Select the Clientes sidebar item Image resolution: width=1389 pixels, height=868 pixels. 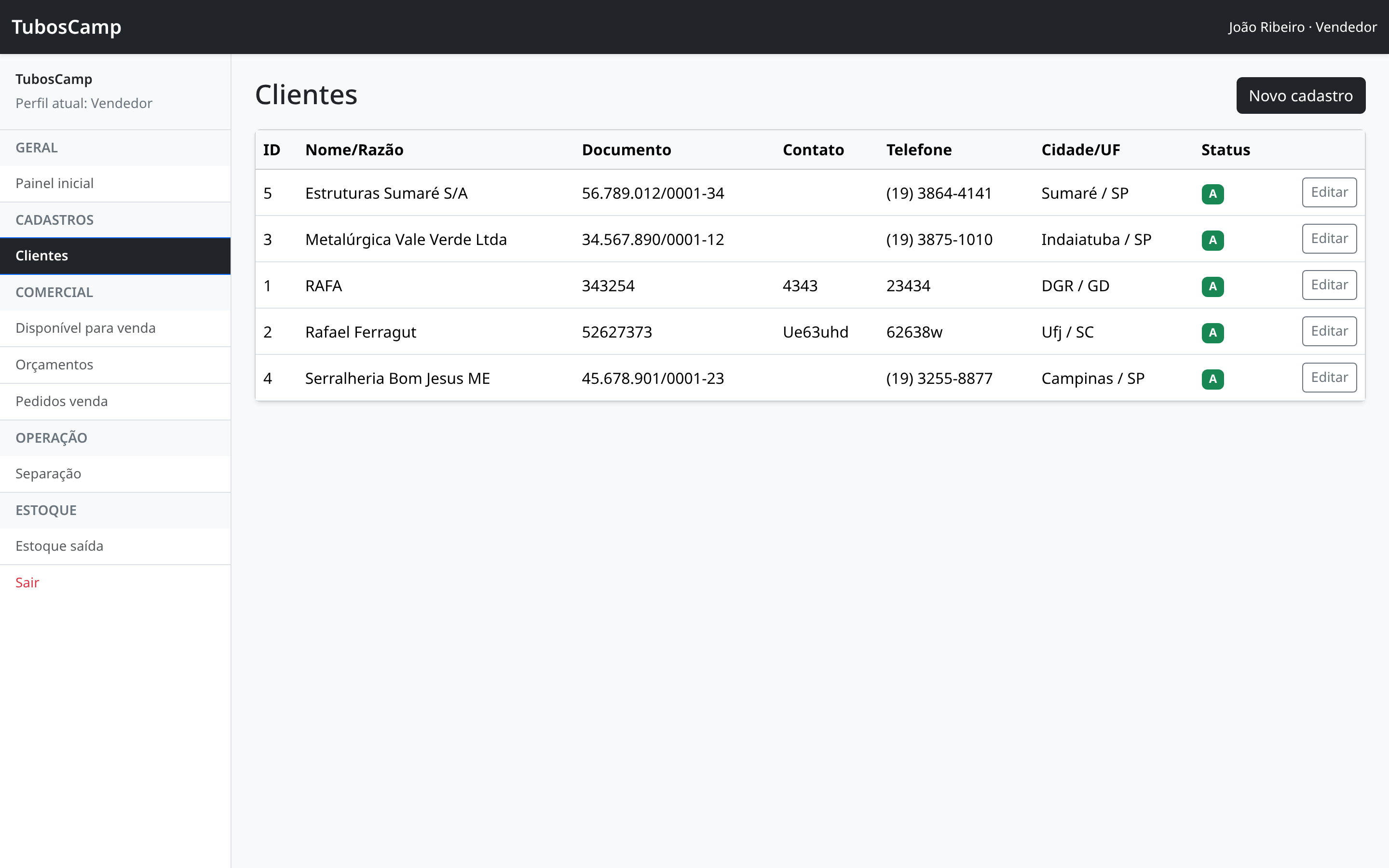point(115,256)
